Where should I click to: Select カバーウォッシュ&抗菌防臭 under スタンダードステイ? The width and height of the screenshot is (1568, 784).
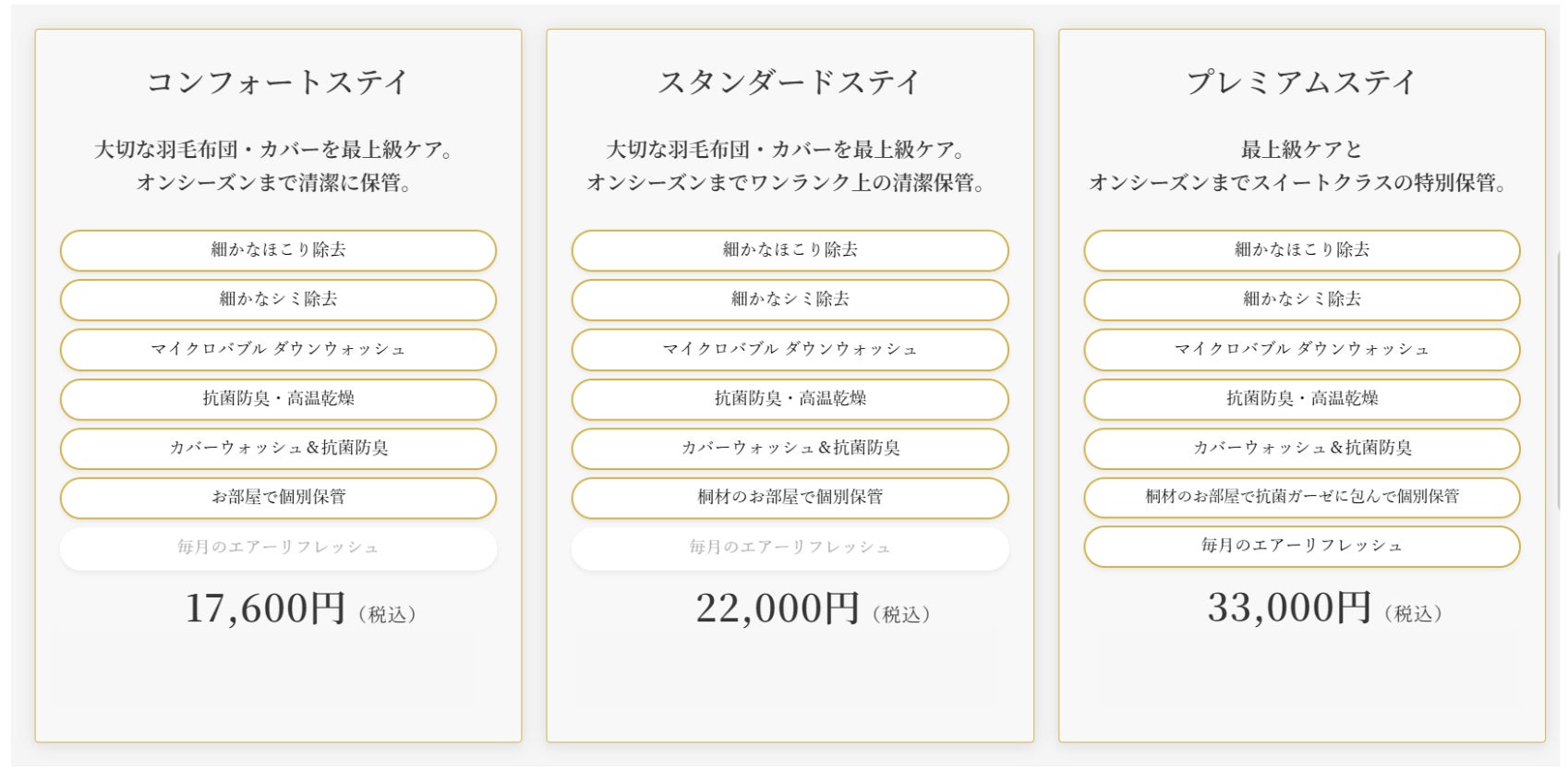click(x=790, y=448)
